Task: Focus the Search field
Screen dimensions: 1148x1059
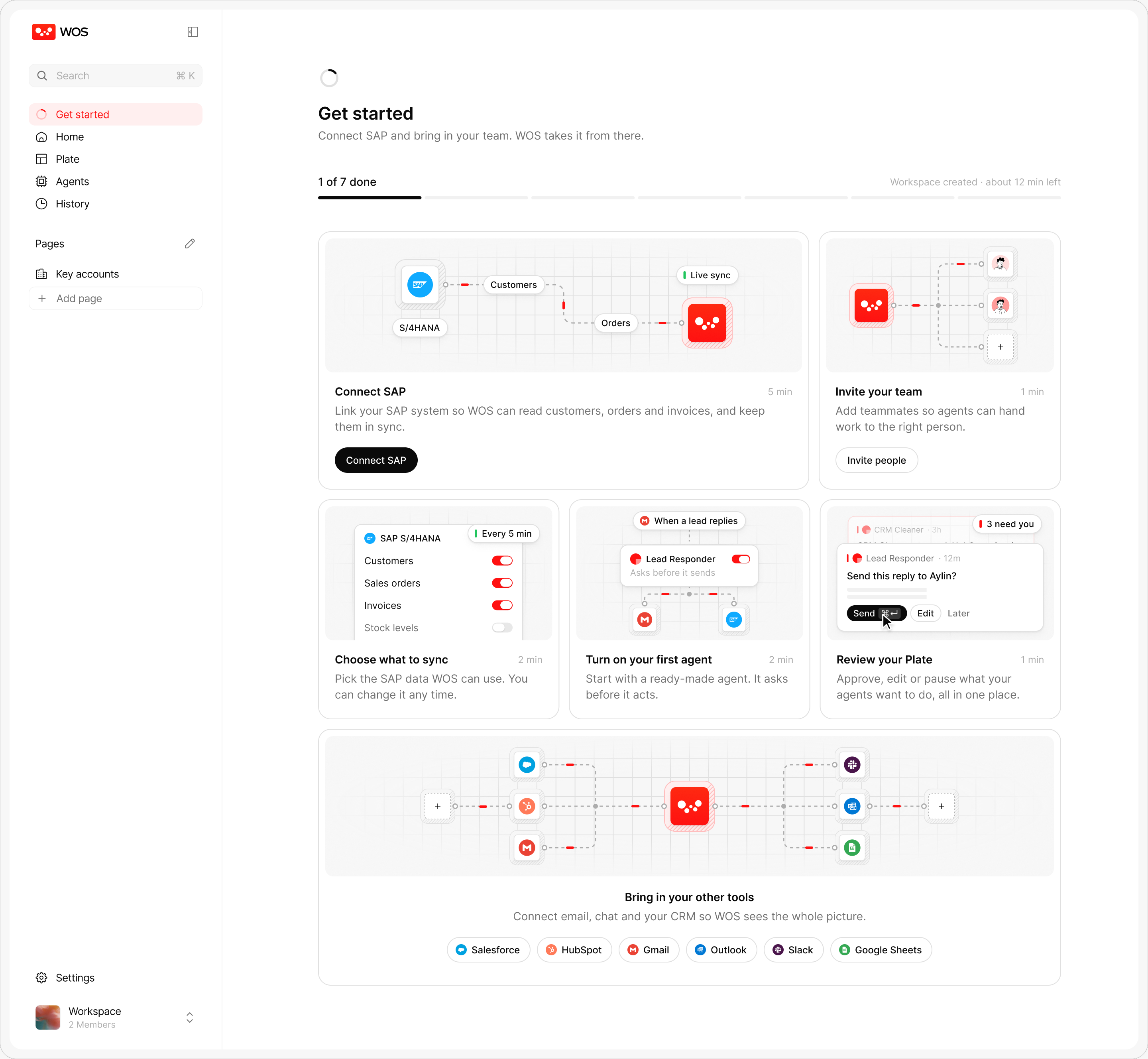Action: [x=116, y=76]
